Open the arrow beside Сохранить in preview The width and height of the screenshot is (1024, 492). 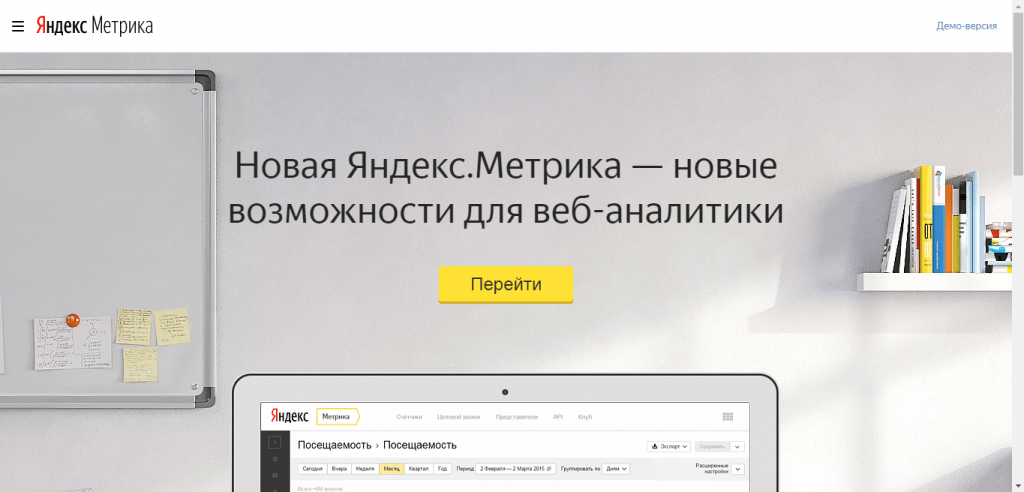point(737,446)
